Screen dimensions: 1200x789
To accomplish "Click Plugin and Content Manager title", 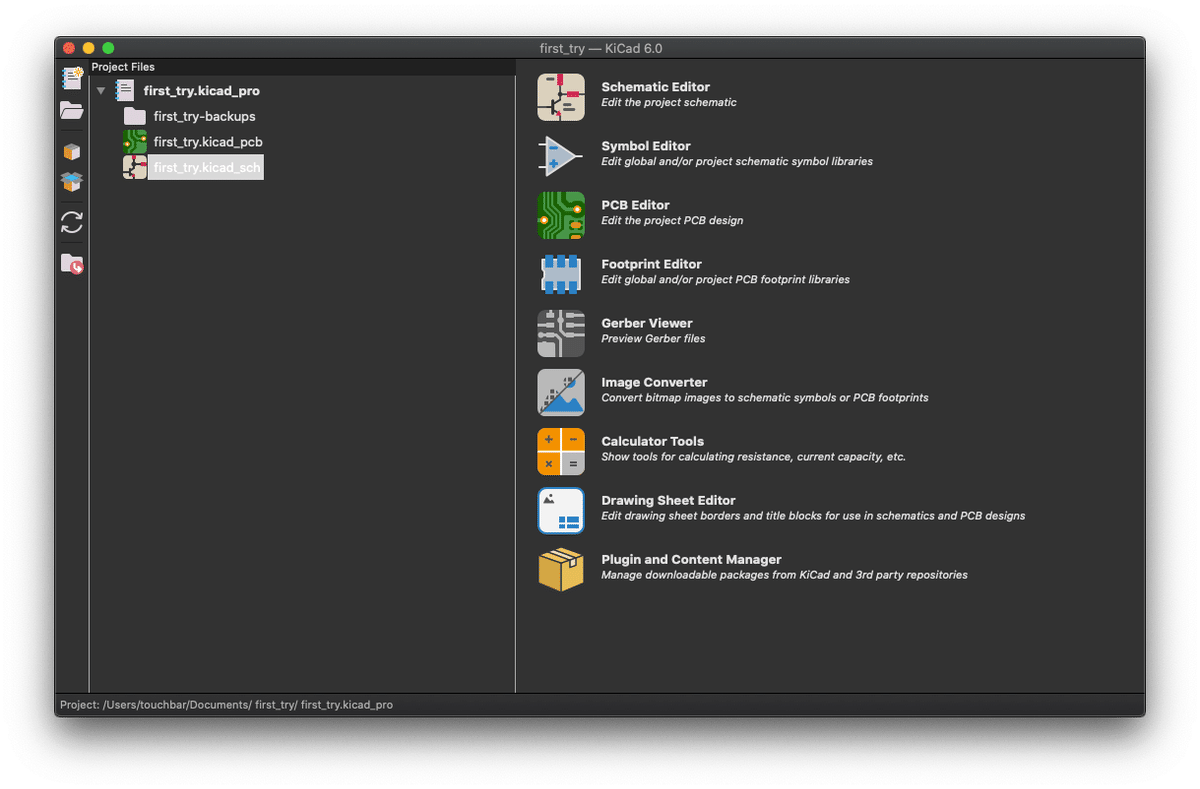I will 691,559.
